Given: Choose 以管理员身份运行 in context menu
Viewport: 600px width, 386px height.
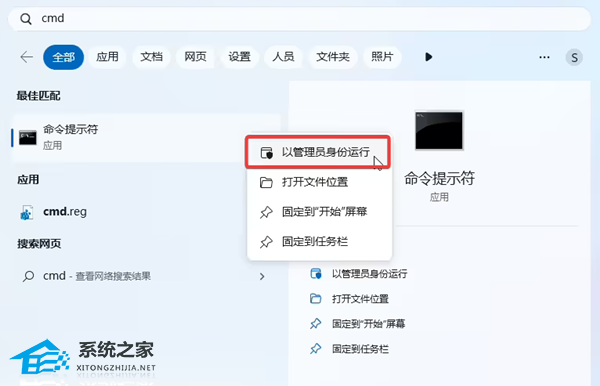Looking at the screenshot, I should coord(318,152).
